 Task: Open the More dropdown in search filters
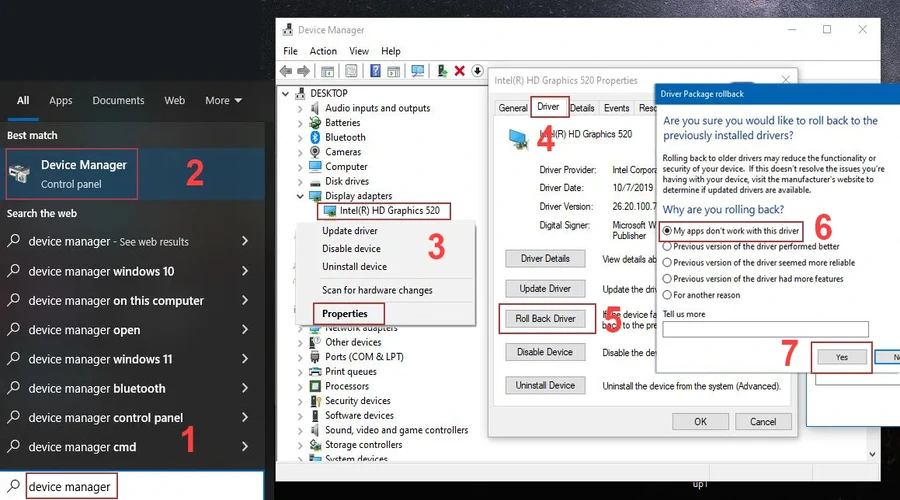pyautogui.click(x=223, y=100)
